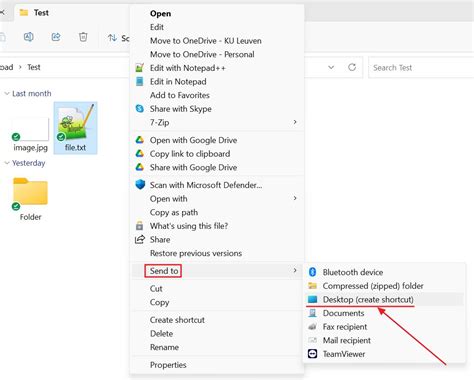Click the Search Test input field
Screen dimensions: 474x380
pos(421,68)
